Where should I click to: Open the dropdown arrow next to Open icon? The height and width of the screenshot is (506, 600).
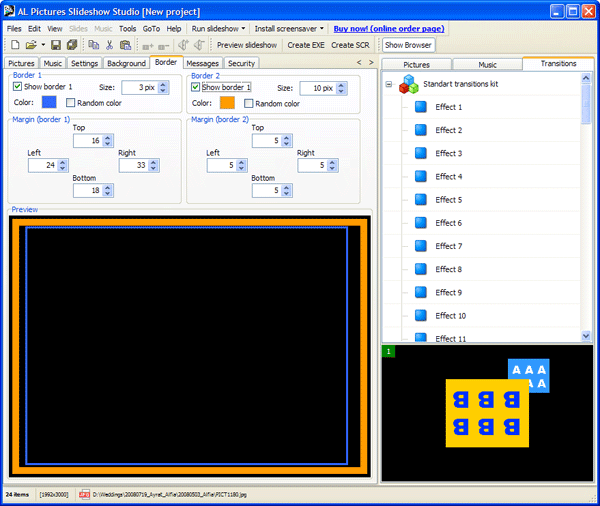click(43, 45)
